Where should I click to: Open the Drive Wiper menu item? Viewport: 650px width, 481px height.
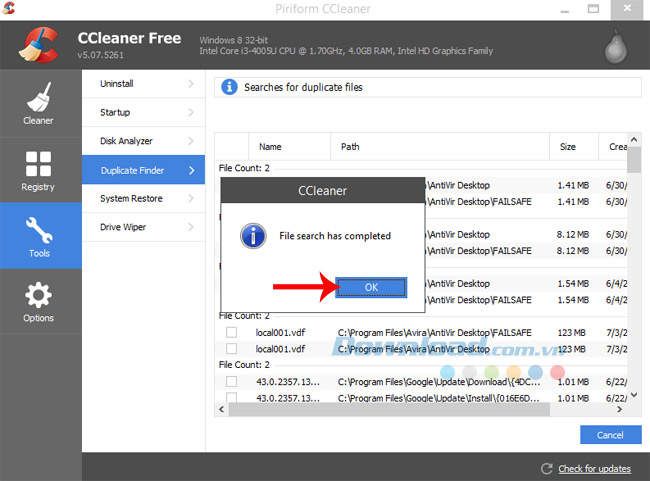(x=143, y=227)
